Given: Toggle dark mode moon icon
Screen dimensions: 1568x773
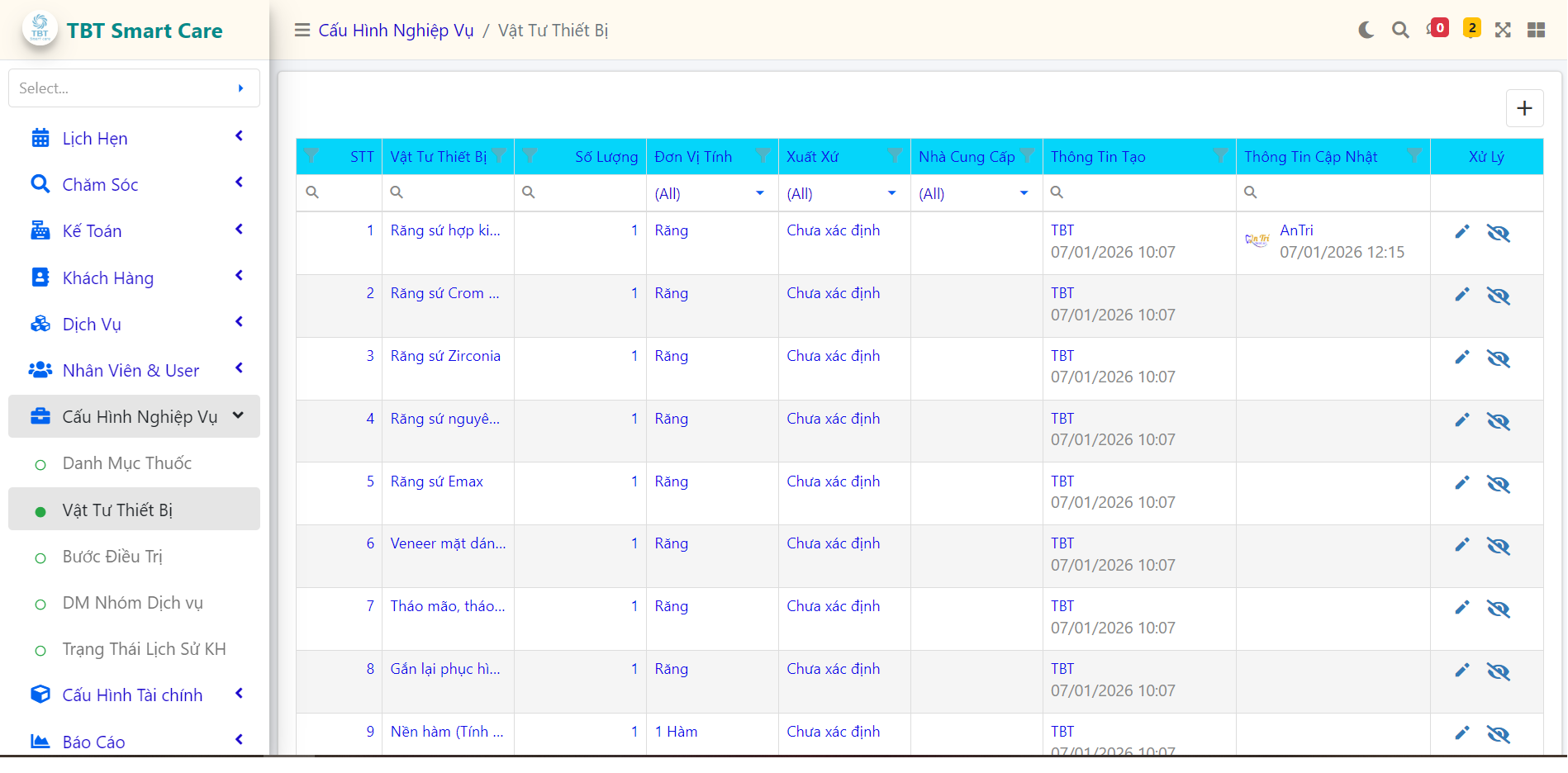Looking at the screenshot, I should click(1366, 31).
